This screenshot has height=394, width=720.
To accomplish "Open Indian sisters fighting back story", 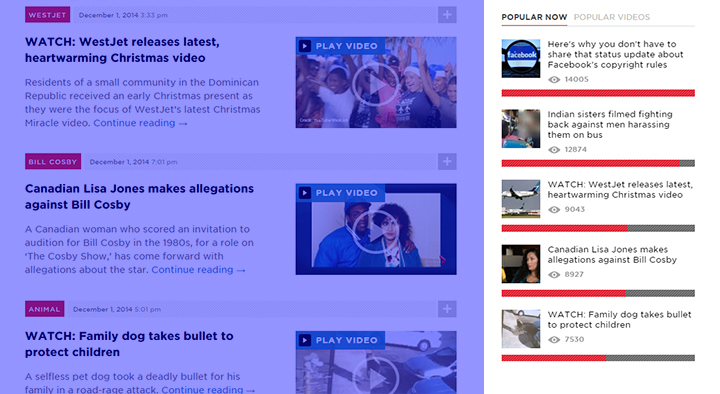I will click(x=610, y=124).
